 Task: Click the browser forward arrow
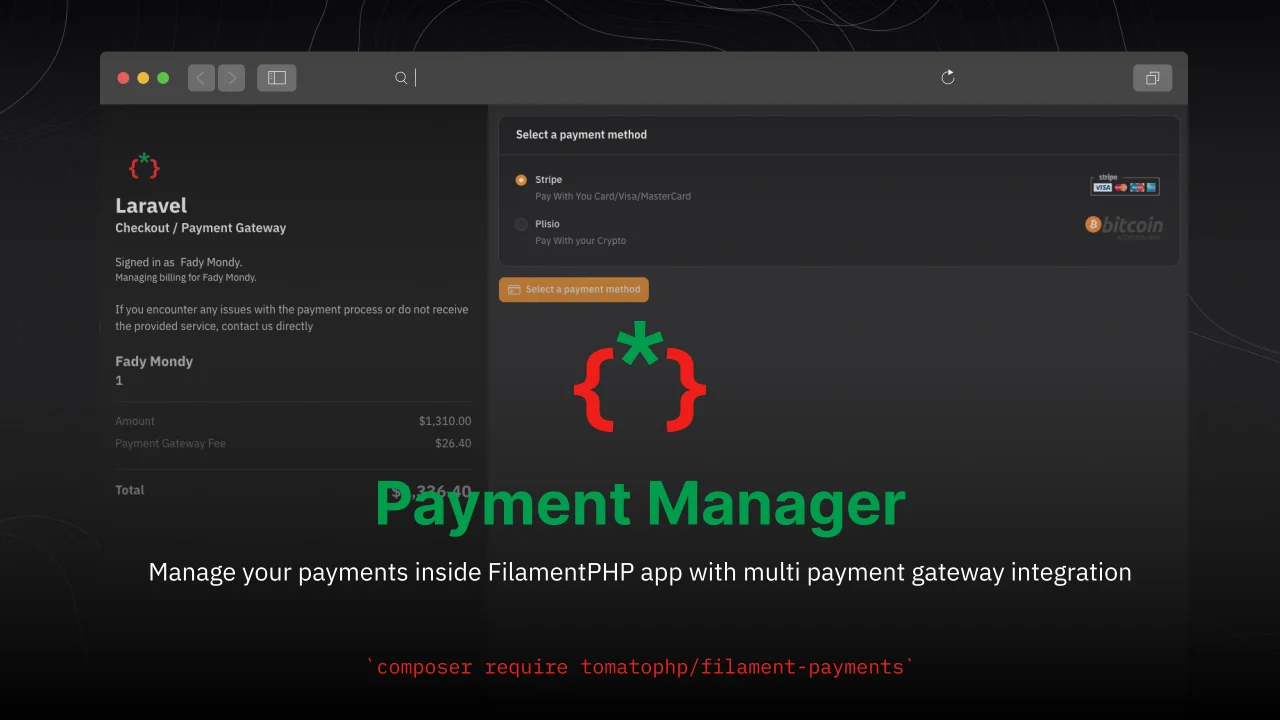pos(231,78)
